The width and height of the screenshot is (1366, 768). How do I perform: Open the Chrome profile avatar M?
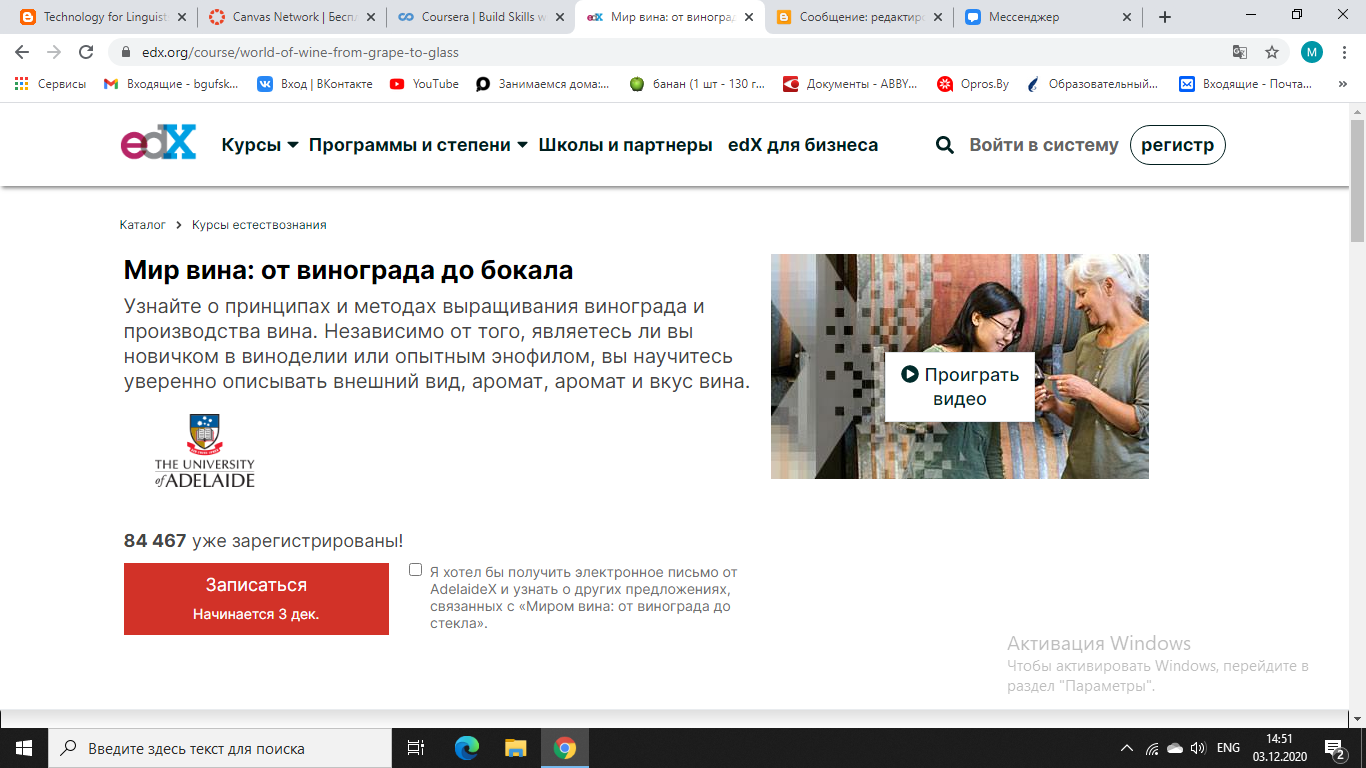(1311, 52)
